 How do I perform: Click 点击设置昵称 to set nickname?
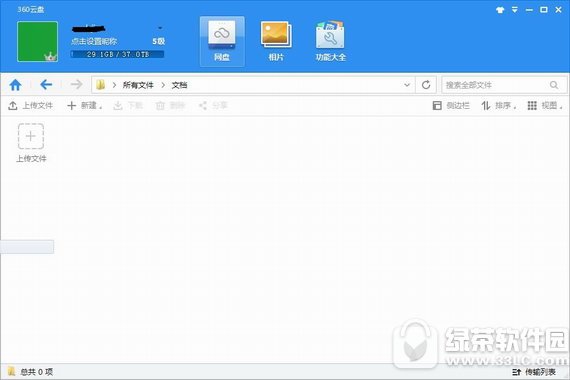click(94, 41)
